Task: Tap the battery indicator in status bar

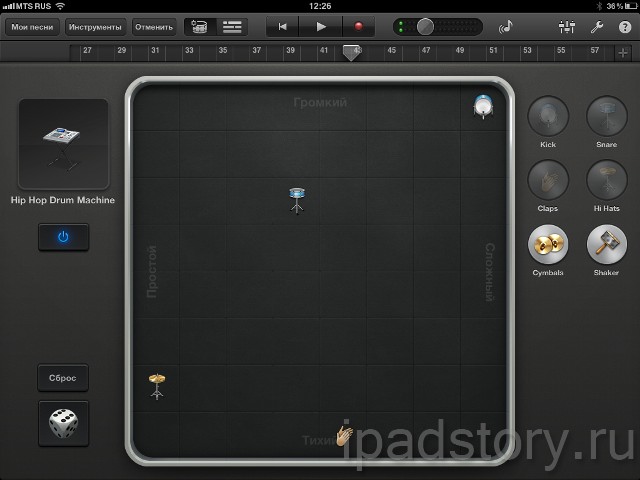Action: 630,6
